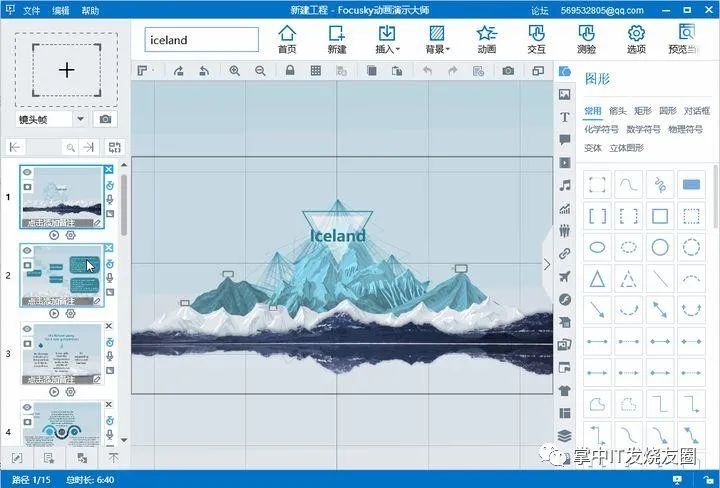Screen dimensions: 720x488
Task: Open the speech bubble icon in sidebar
Action: (565, 140)
